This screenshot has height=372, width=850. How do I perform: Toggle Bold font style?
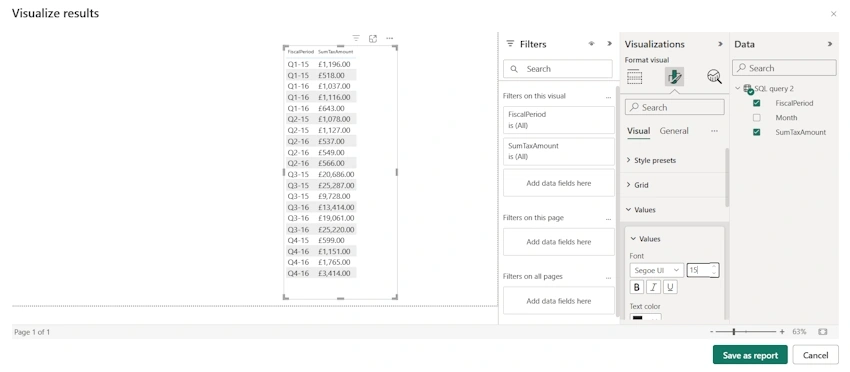click(x=637, y=287)
